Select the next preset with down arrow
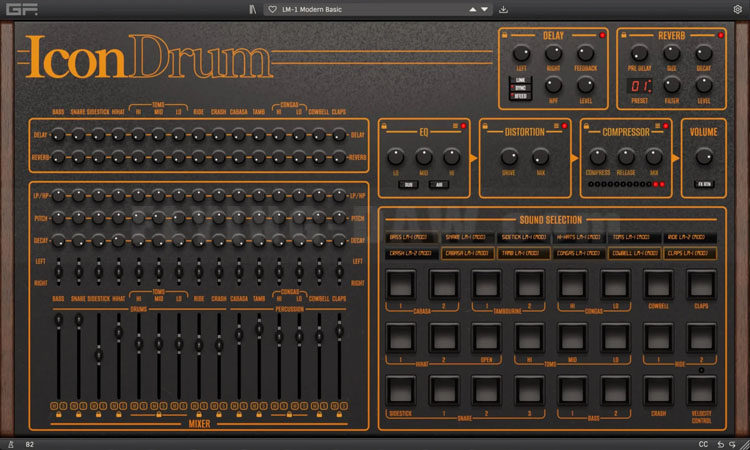750x450 pixels. (485, 9)
